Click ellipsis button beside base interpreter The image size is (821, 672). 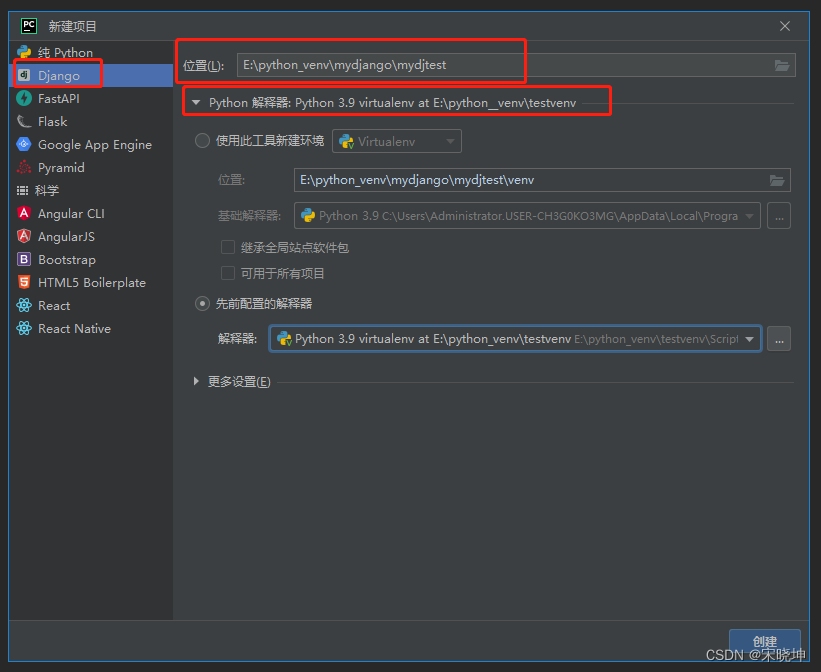click(x=779, y=216)
